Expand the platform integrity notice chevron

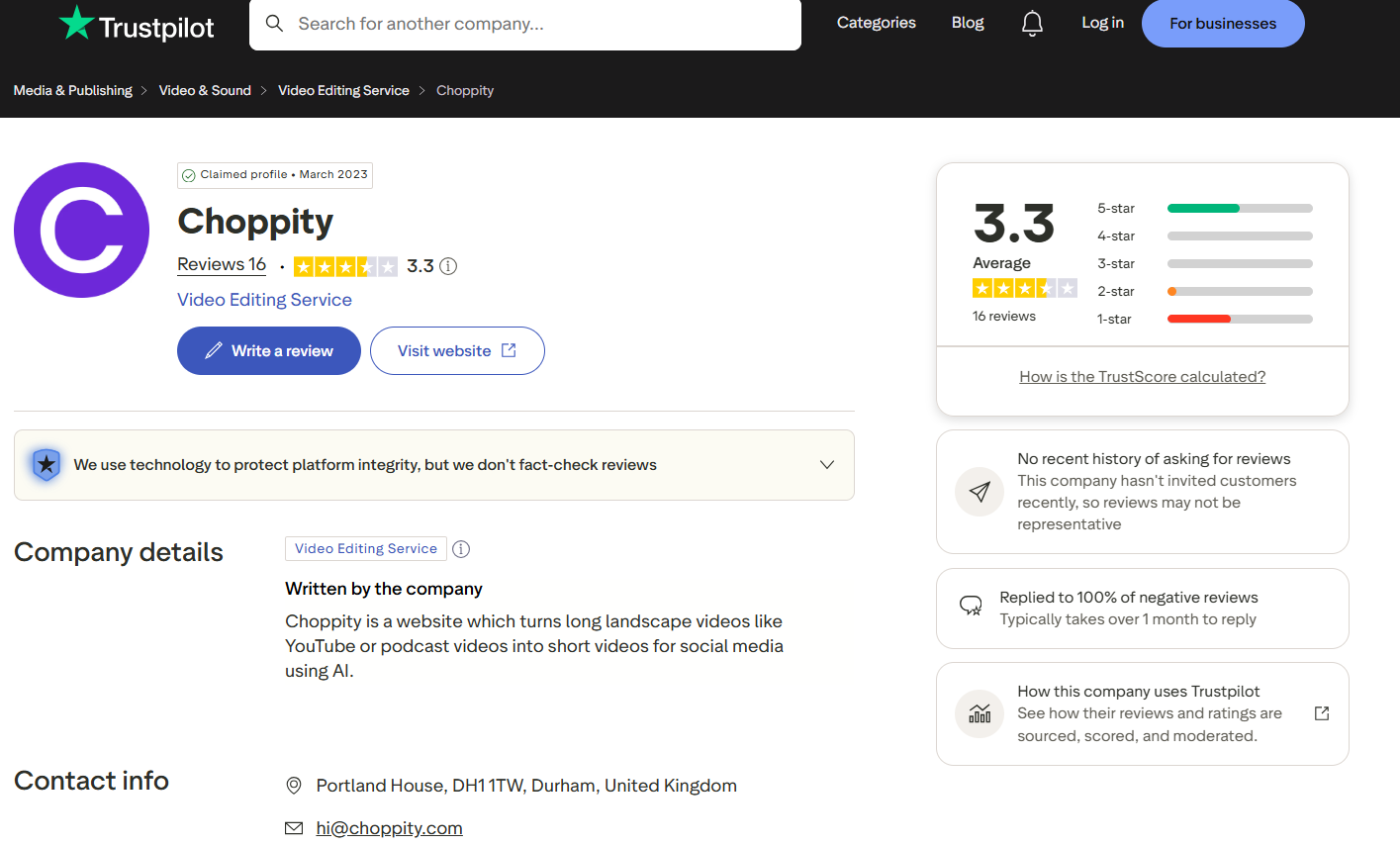(x=827, y=465)
